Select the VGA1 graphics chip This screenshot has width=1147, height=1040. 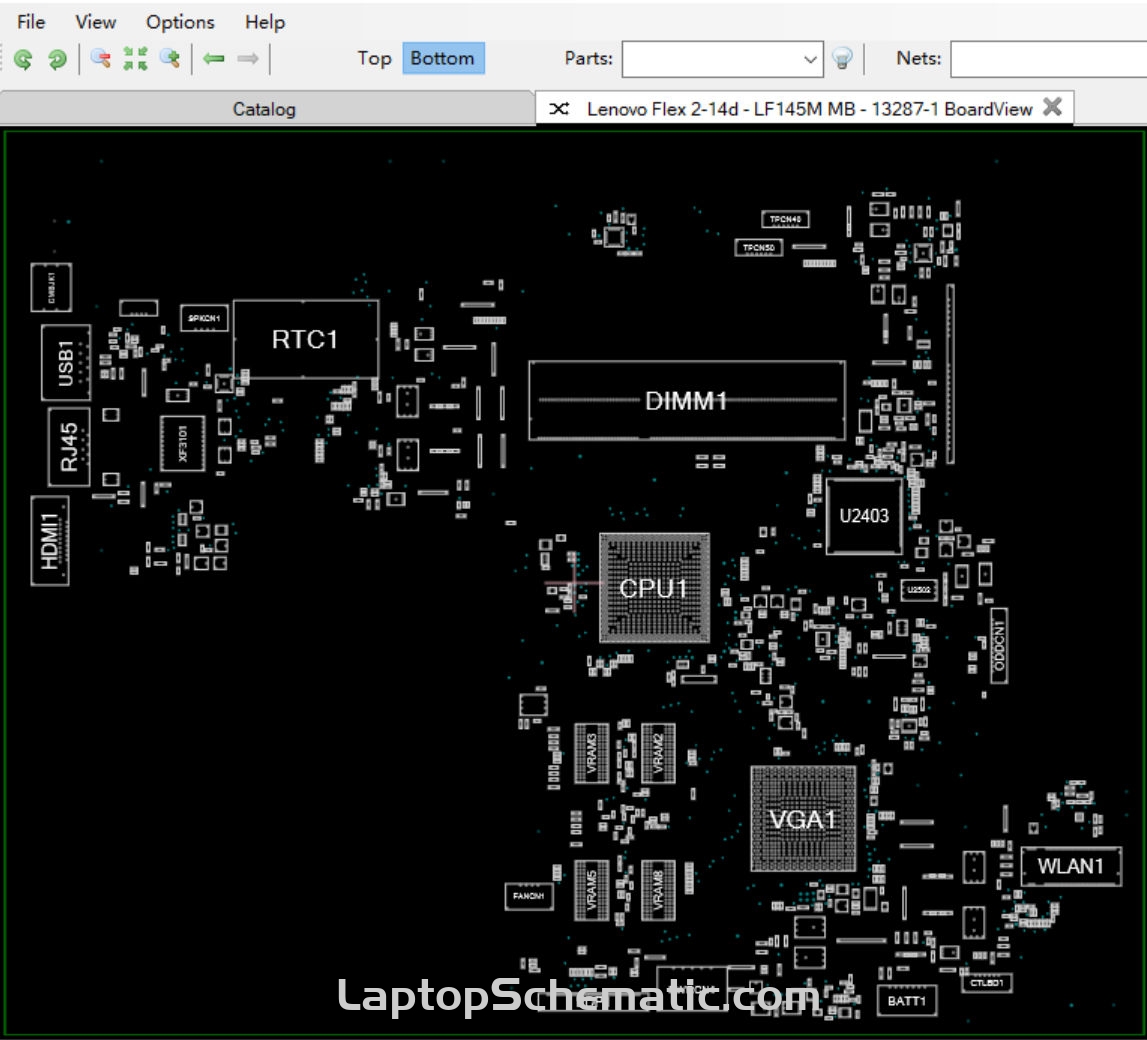click(x=802, y=819)
